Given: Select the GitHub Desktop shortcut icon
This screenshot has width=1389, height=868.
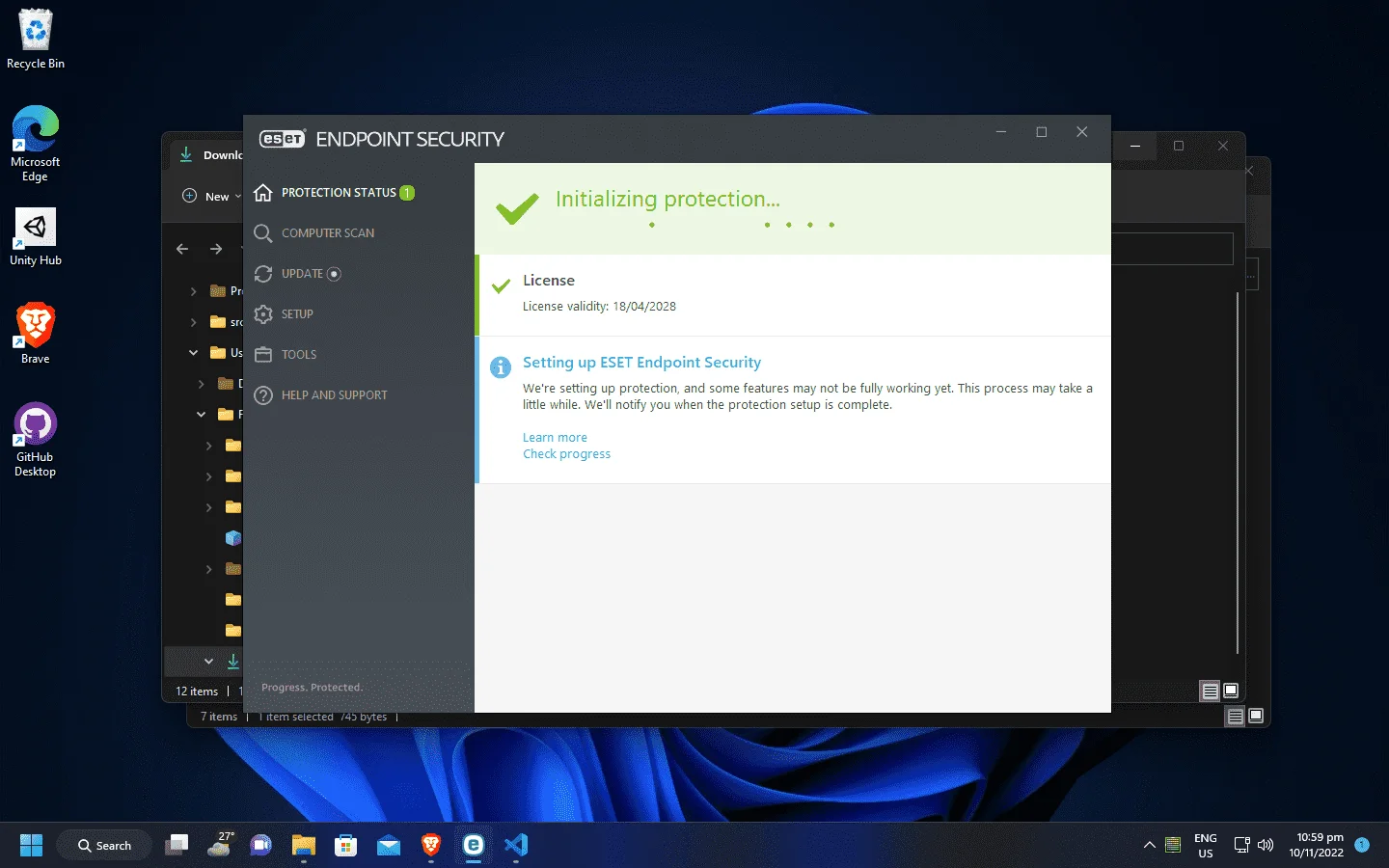Looking at the screenshot, I should (x=36, y=440).
